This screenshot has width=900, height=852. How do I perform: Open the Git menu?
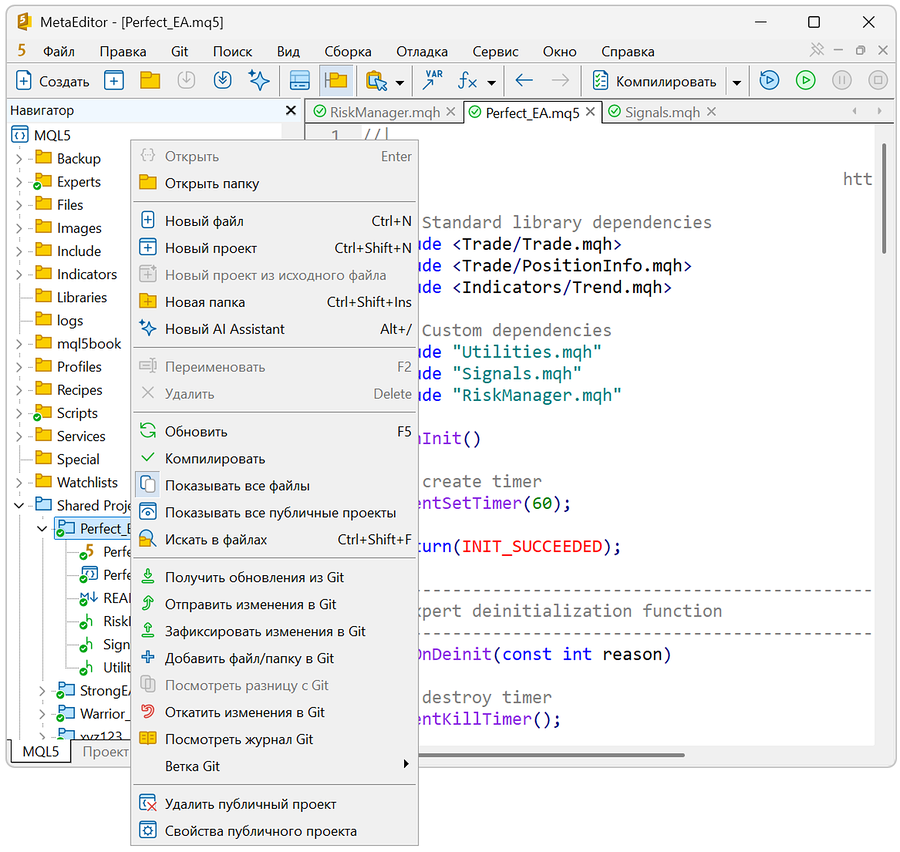(x=179, y=52)
